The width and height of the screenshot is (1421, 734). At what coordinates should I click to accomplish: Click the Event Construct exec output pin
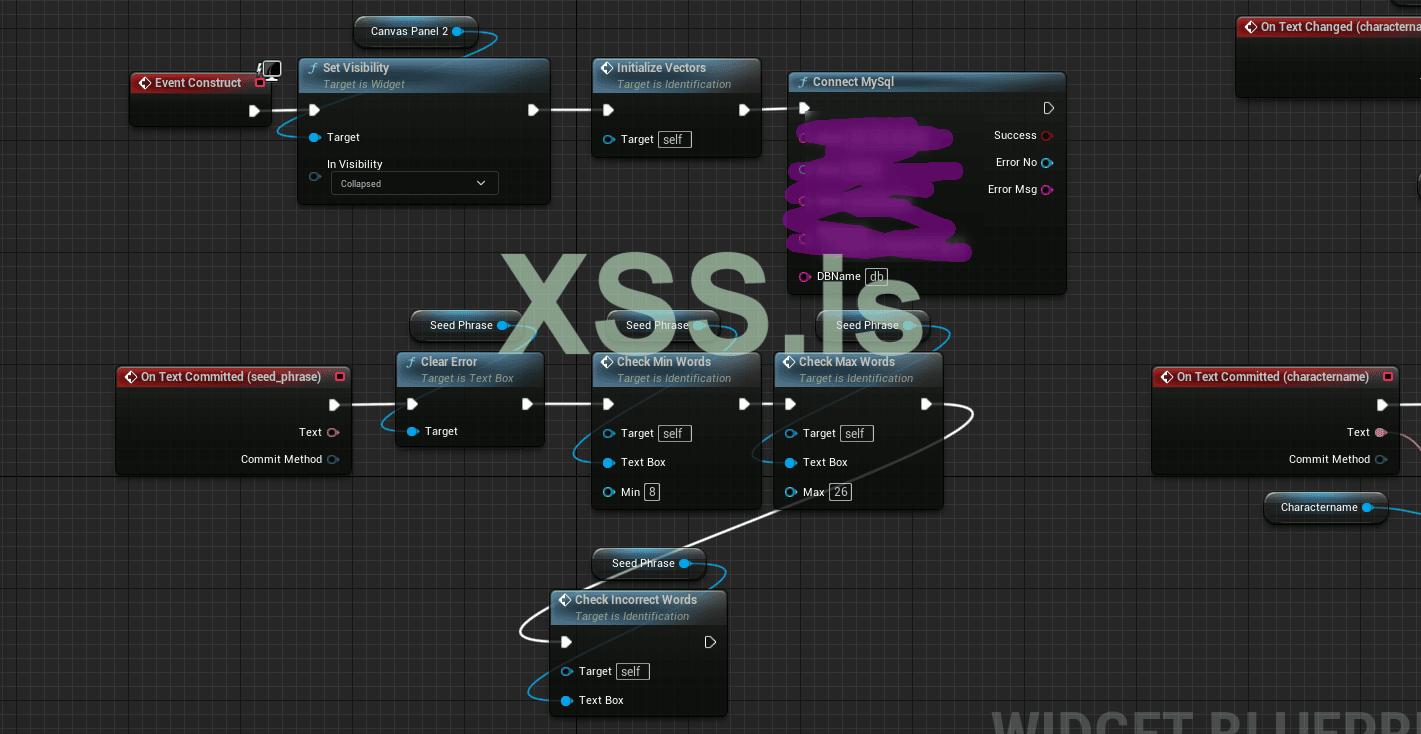(x=255, y=111)
